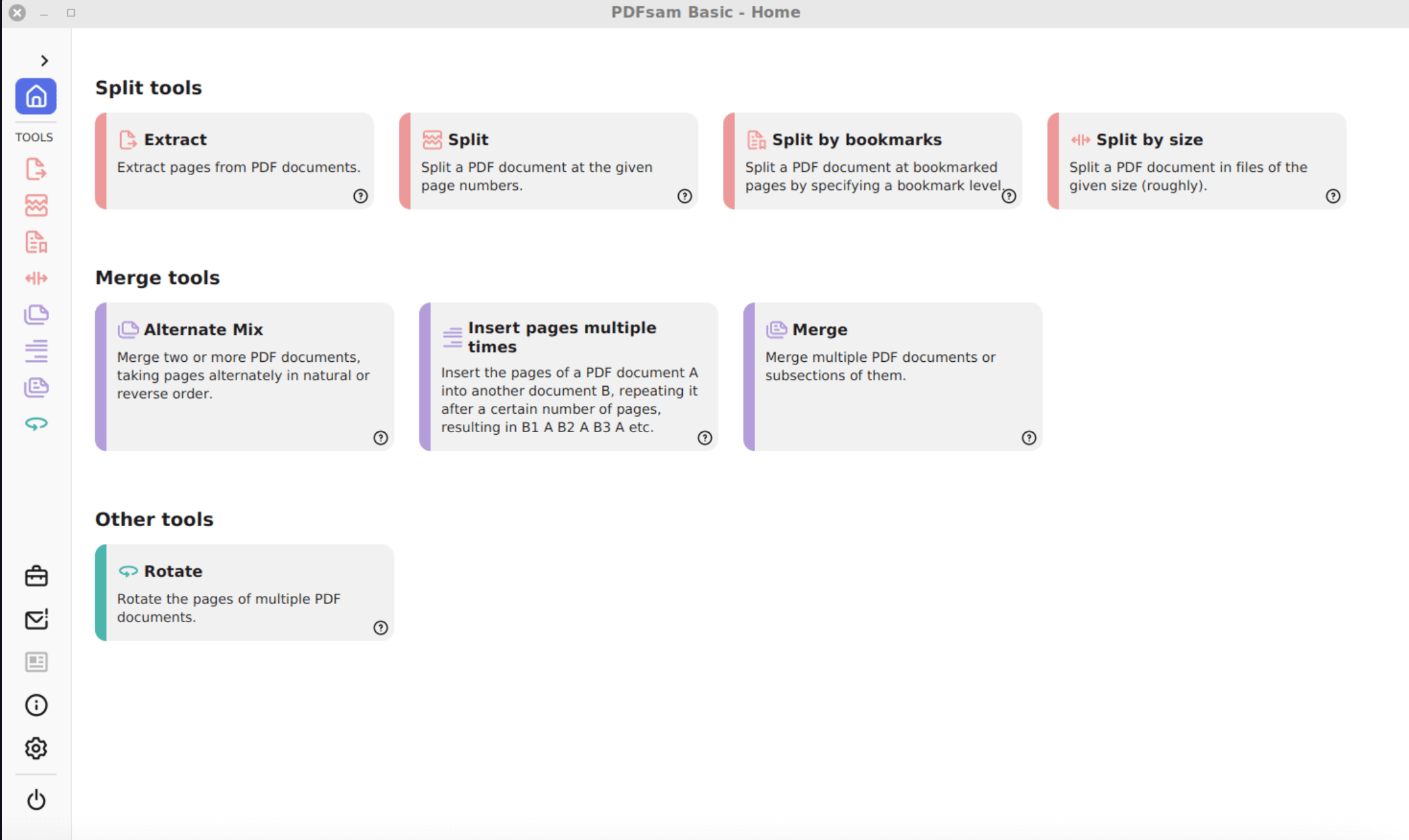Open Insert pages multiple times sidebar icon

tap(36, 351)
